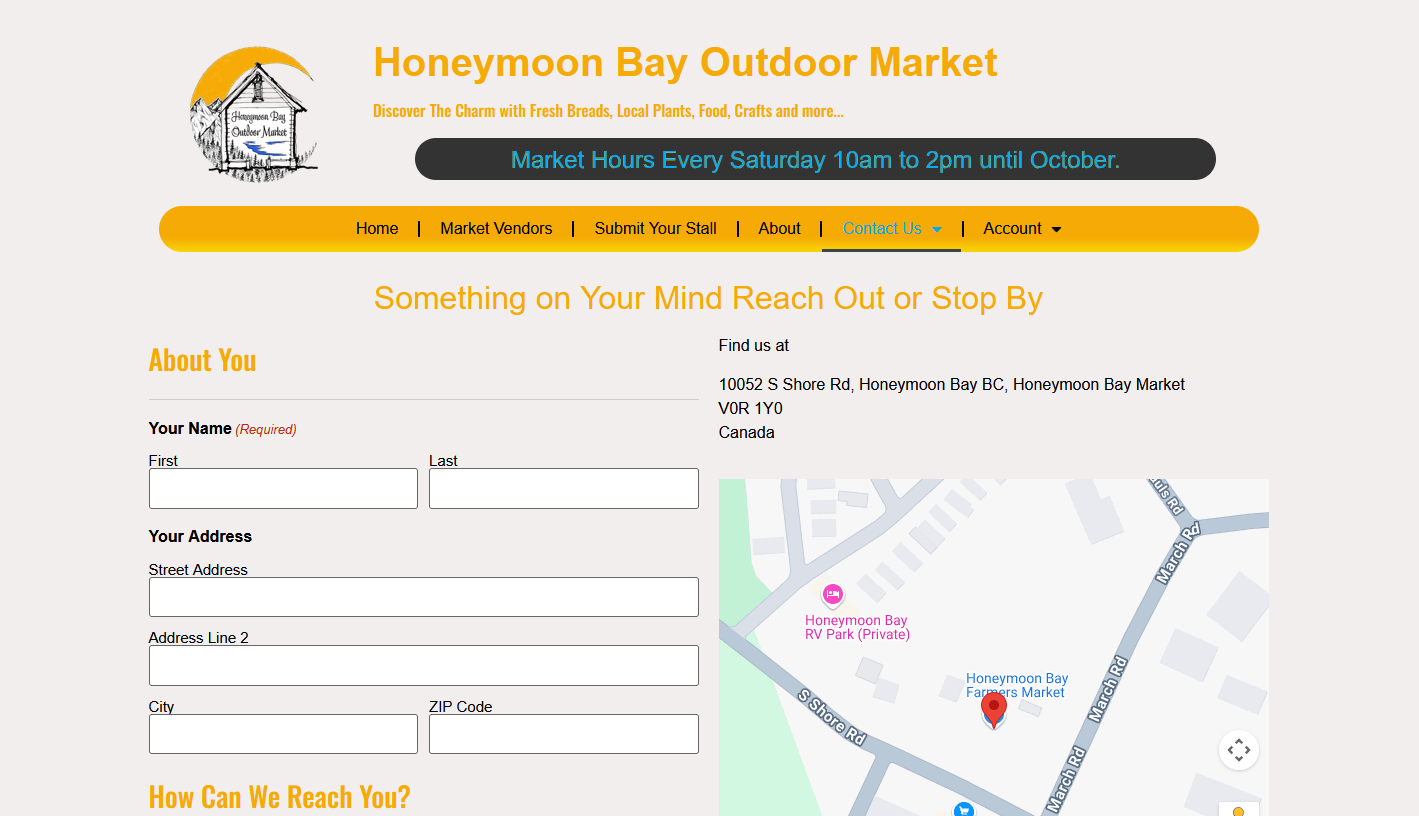Click the 'Something on Your Mind' heading

click(708, 298)
